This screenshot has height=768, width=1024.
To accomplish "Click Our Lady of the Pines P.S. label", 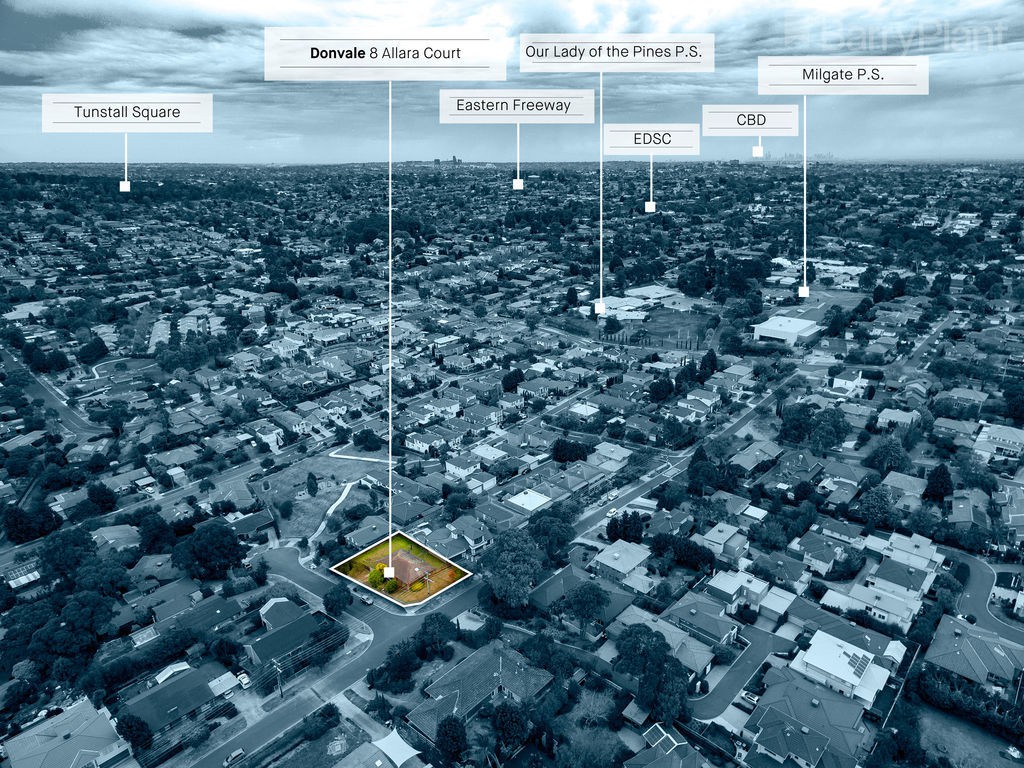I will (616, 52).
